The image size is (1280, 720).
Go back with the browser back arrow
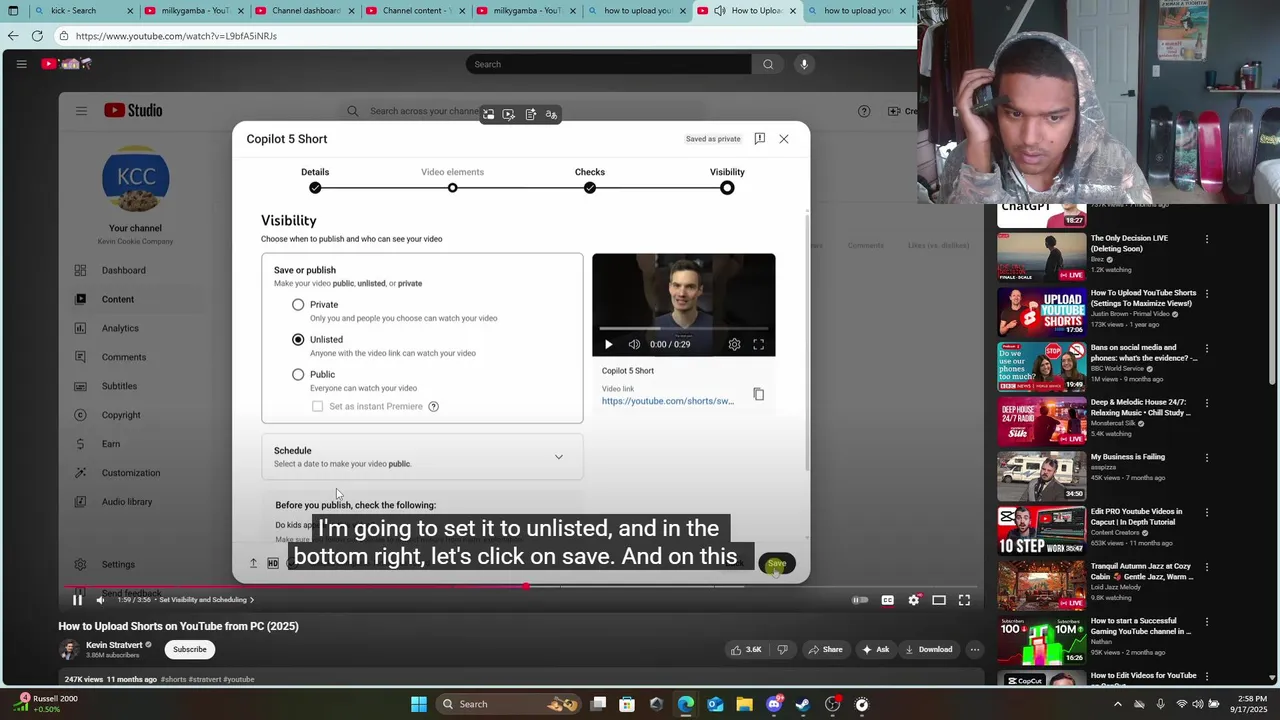[x=13, y=36]
